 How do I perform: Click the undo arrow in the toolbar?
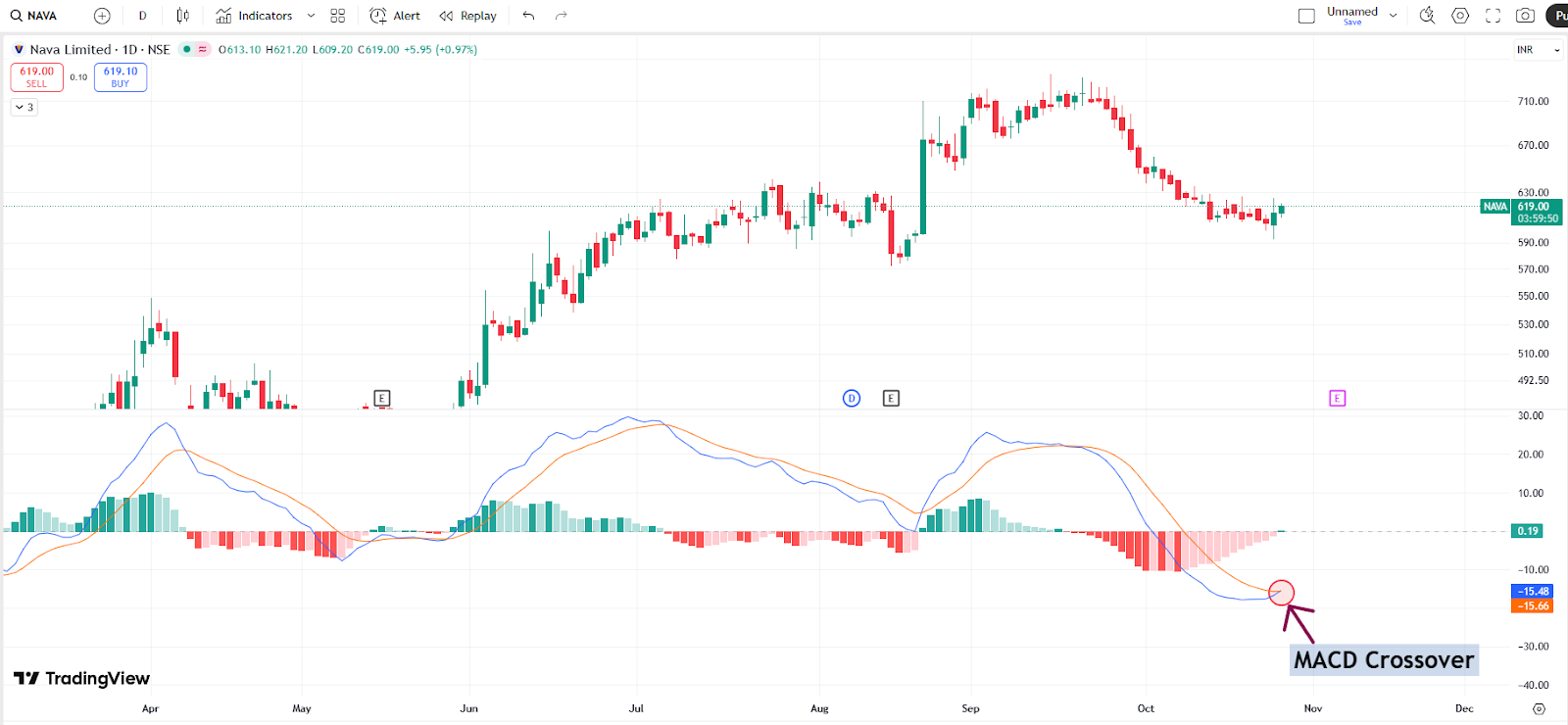(529, 16)
